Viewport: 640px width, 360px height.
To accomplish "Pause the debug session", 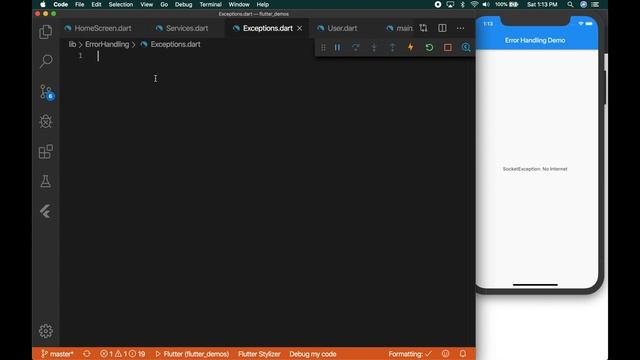I will (338, 47).
